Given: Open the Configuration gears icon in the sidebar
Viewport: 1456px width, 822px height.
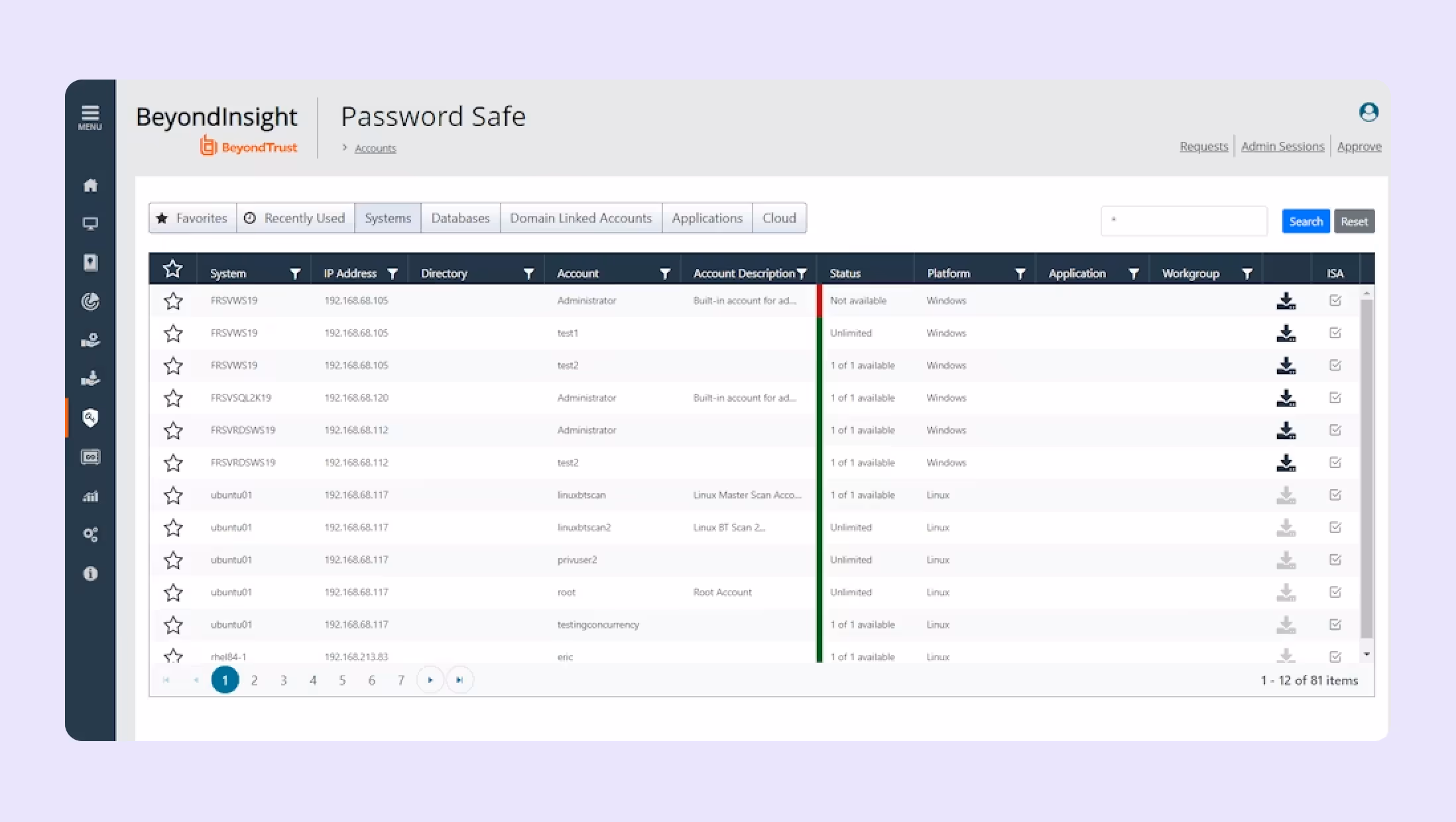Looking at the screenshot, I should point(91,534).
